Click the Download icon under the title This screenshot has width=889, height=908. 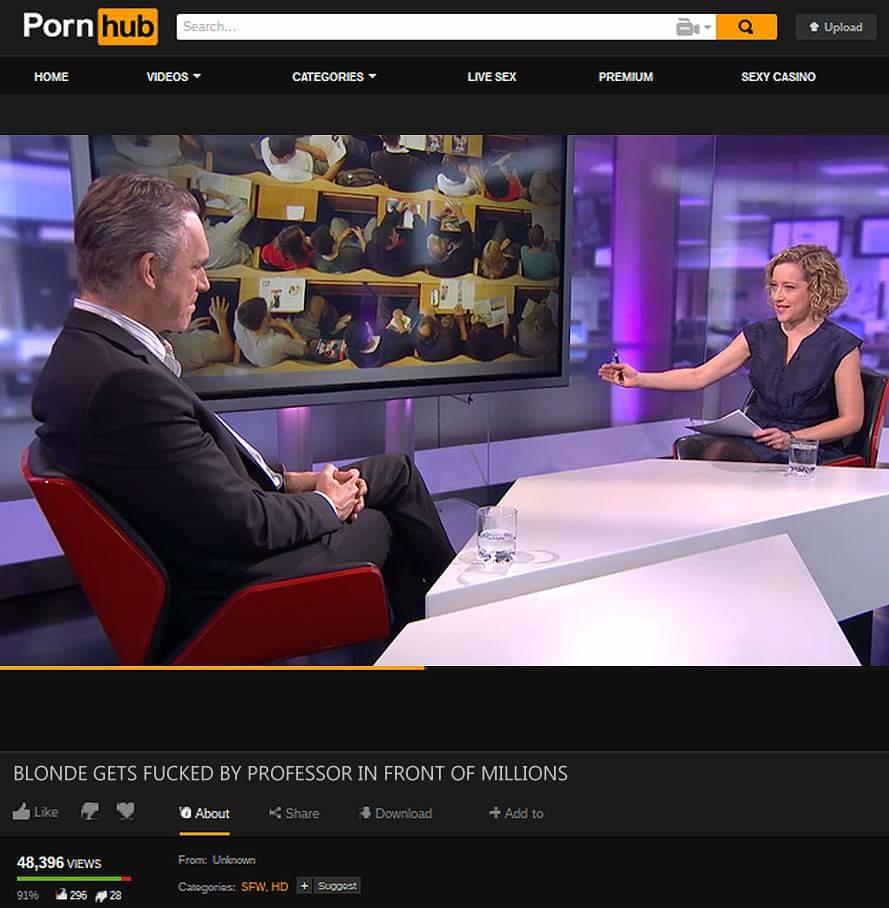tap(365, 813)
